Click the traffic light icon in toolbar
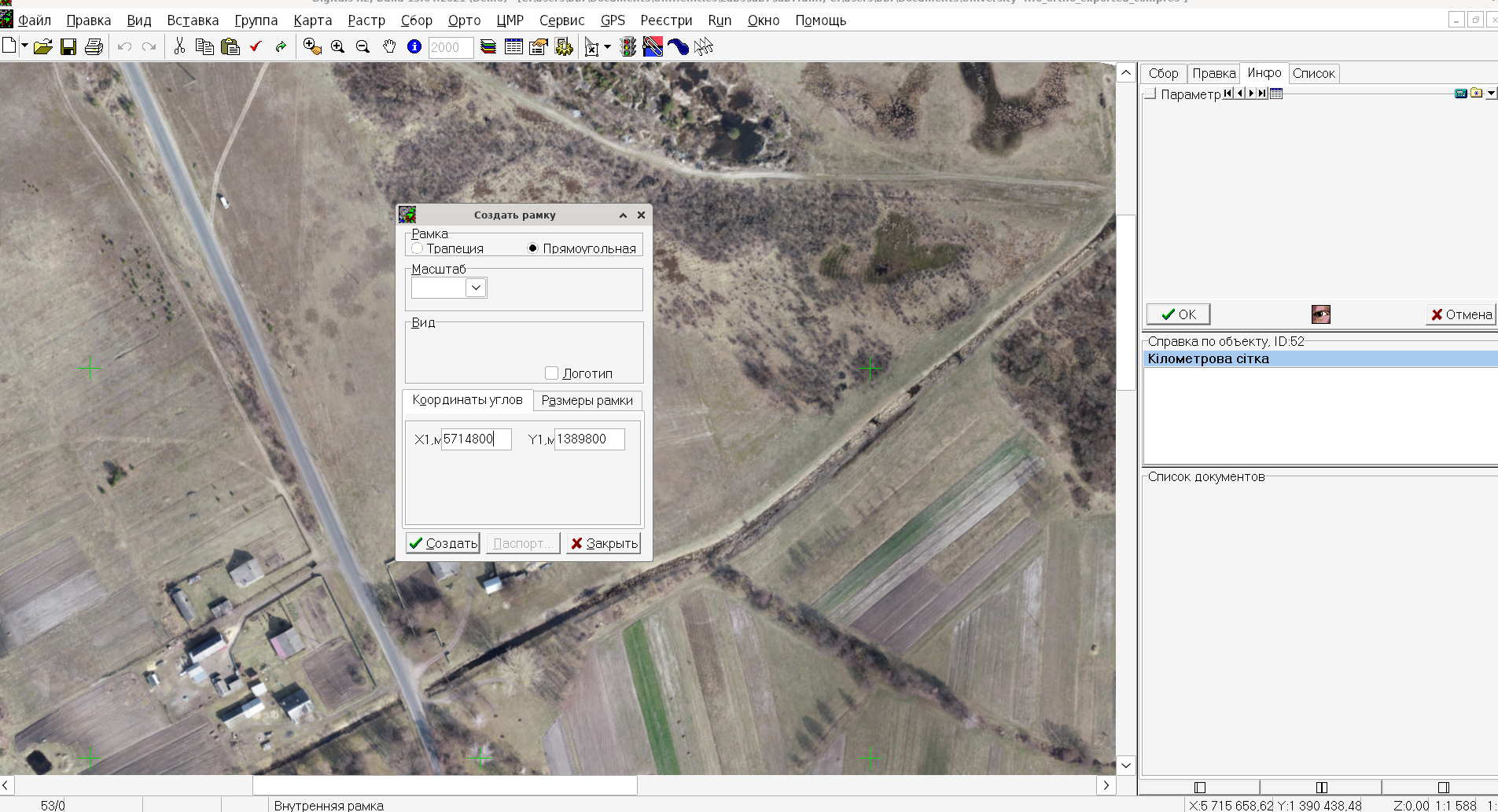This screenshot has width=1498, height=812. tap(628, 47)
